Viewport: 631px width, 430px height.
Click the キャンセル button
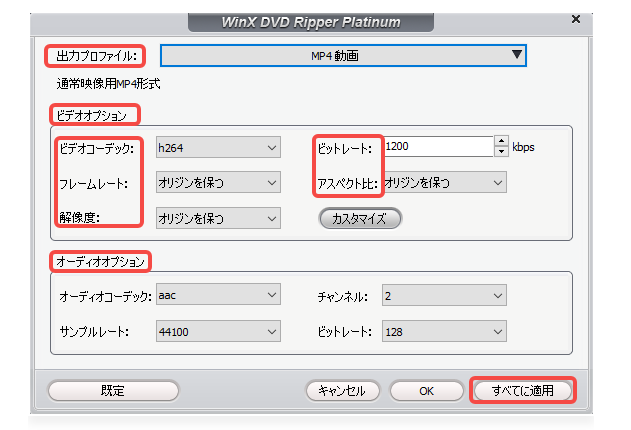tap(342, 391)
